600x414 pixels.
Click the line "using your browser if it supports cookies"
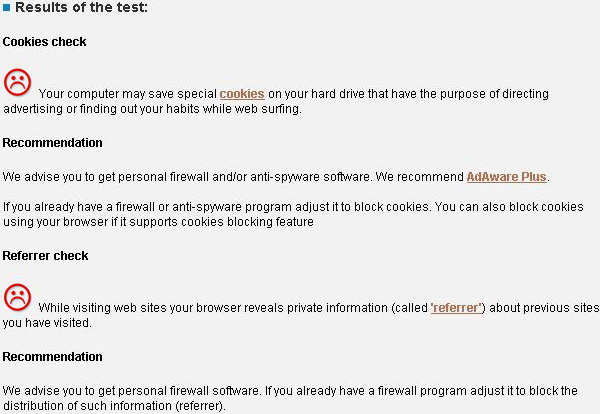[x=158, y=222]
